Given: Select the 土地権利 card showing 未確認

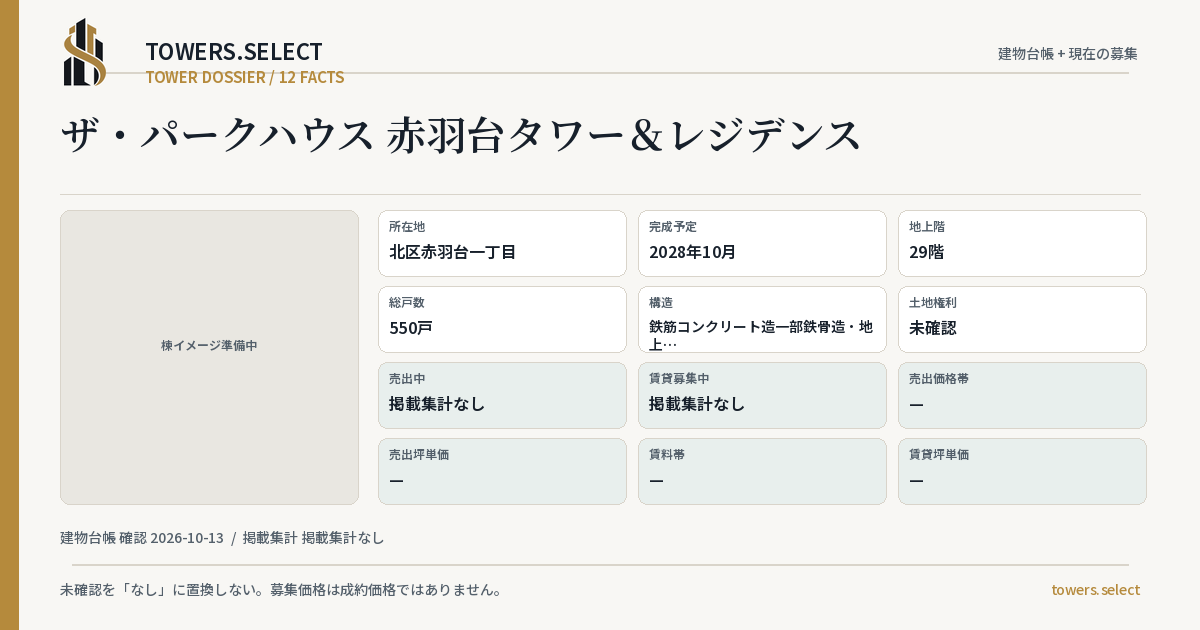Looking at the screenshot, I should tap(1022, 319).
